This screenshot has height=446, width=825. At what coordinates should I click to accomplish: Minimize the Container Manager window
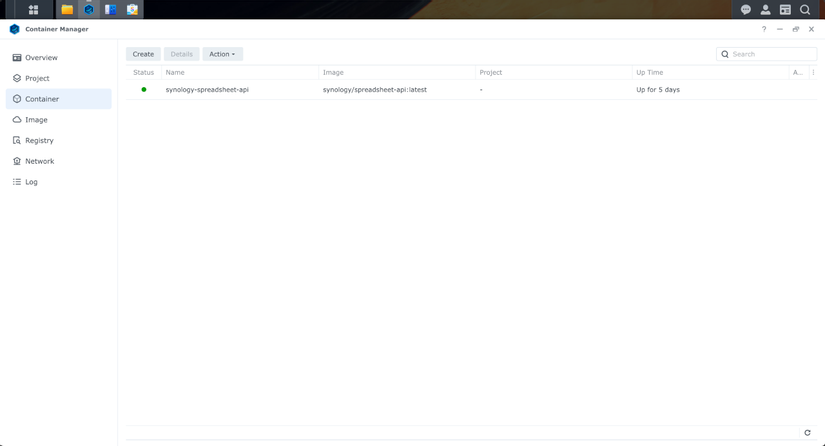click(780, 29)
